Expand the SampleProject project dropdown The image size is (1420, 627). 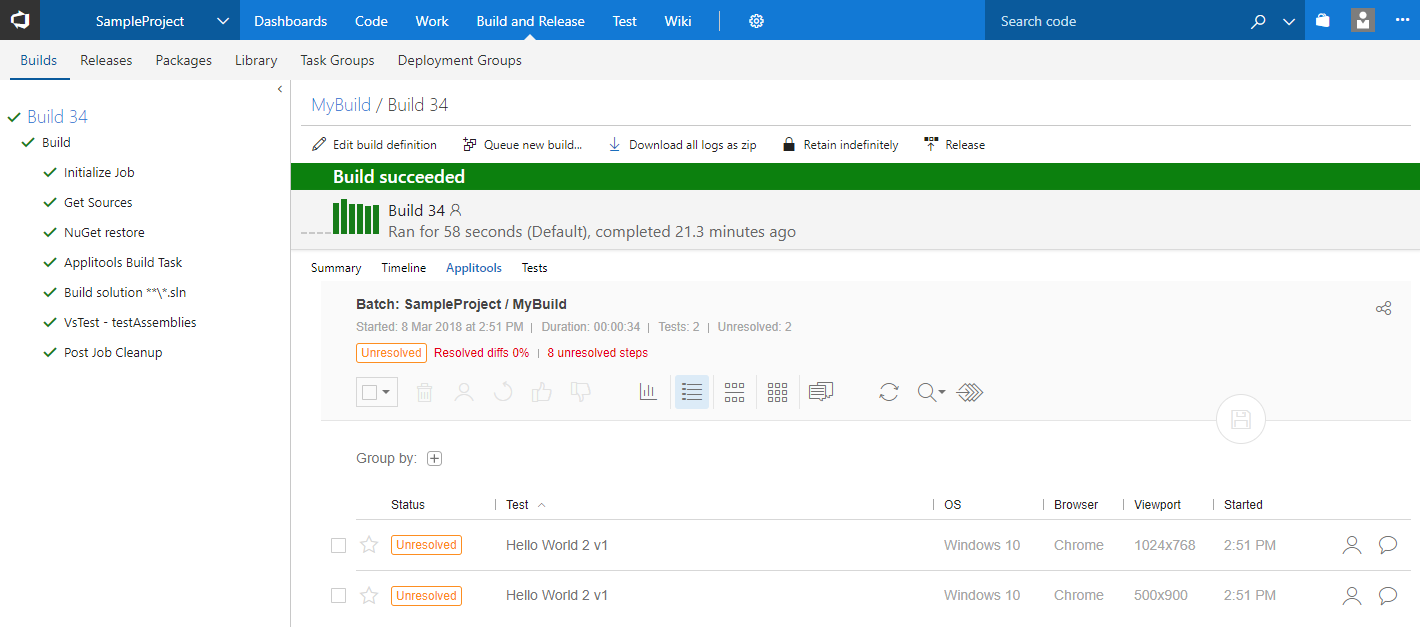coord(222,21)
